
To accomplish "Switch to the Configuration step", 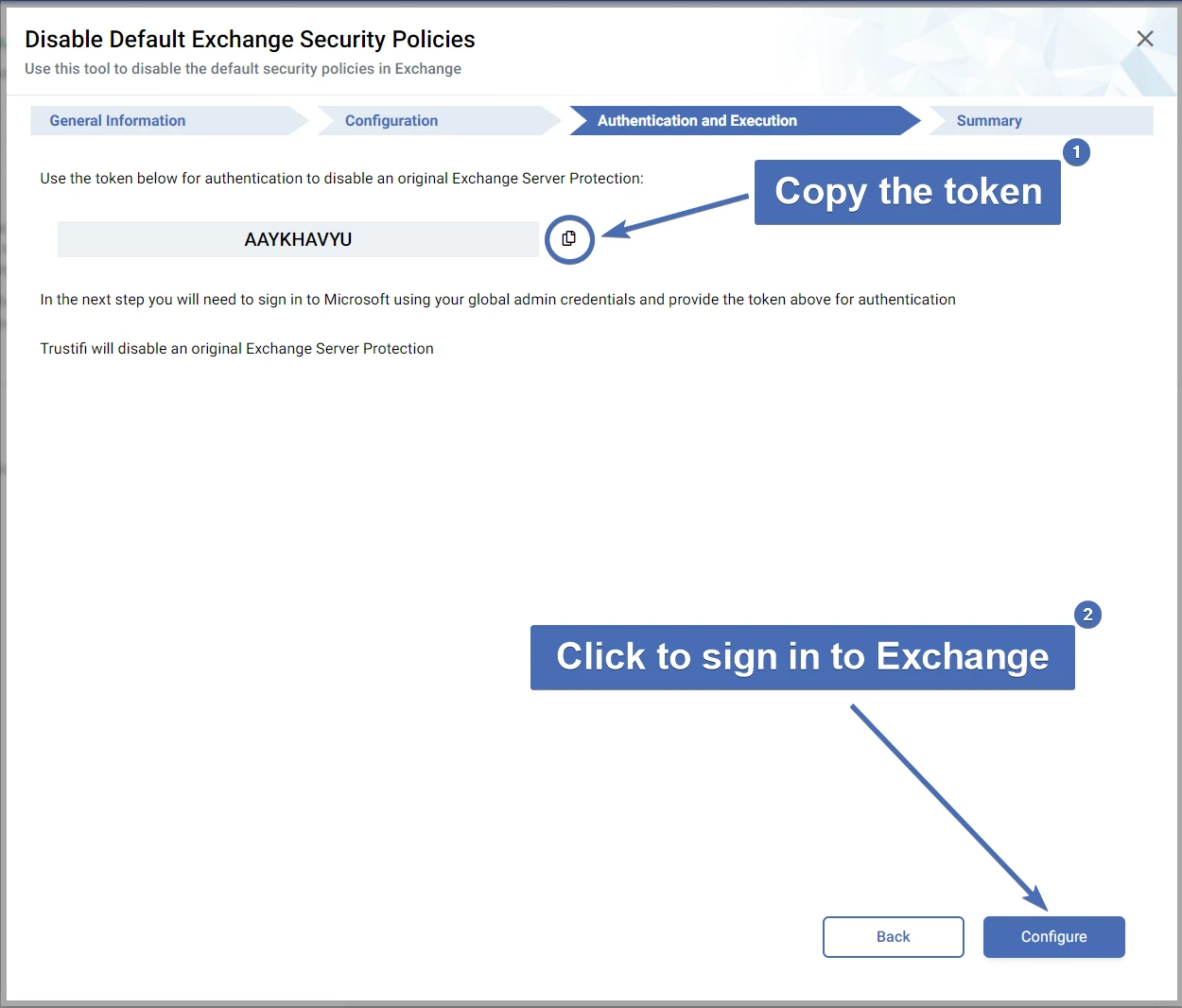I will coord(391,121).
